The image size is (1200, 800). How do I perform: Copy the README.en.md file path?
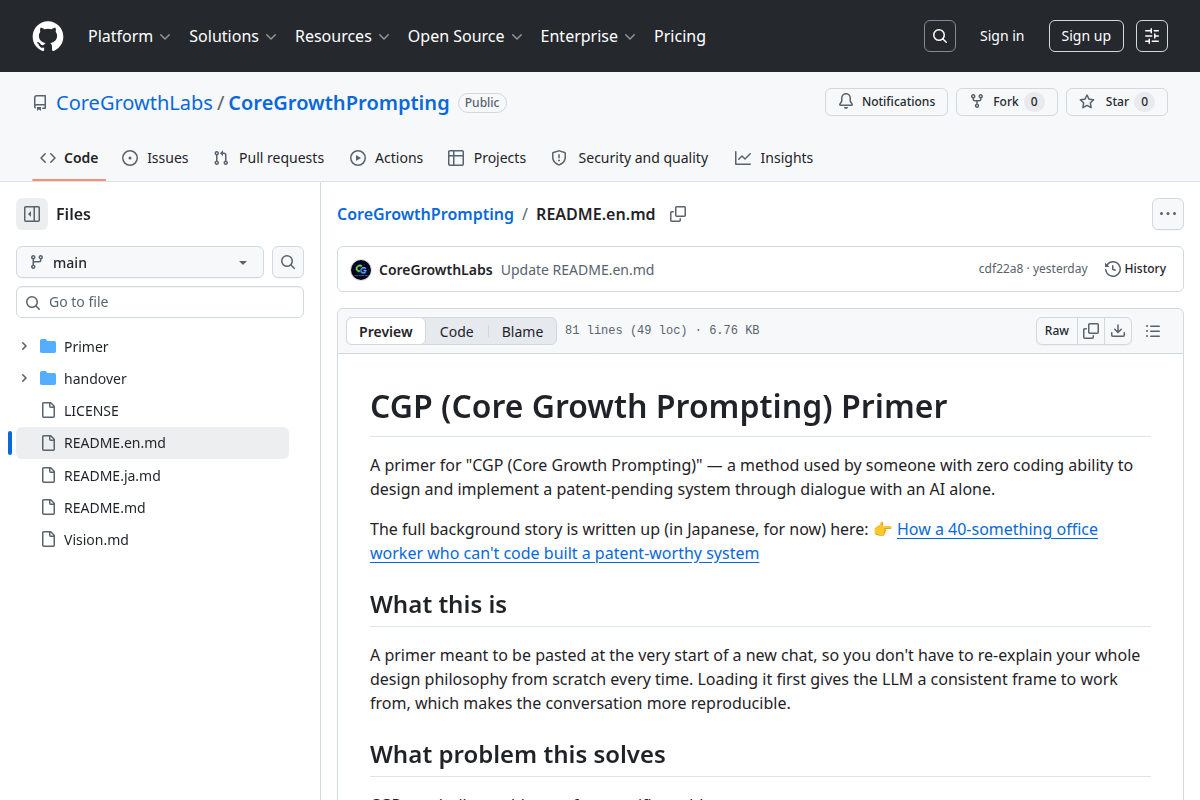(x=678, y=214)
